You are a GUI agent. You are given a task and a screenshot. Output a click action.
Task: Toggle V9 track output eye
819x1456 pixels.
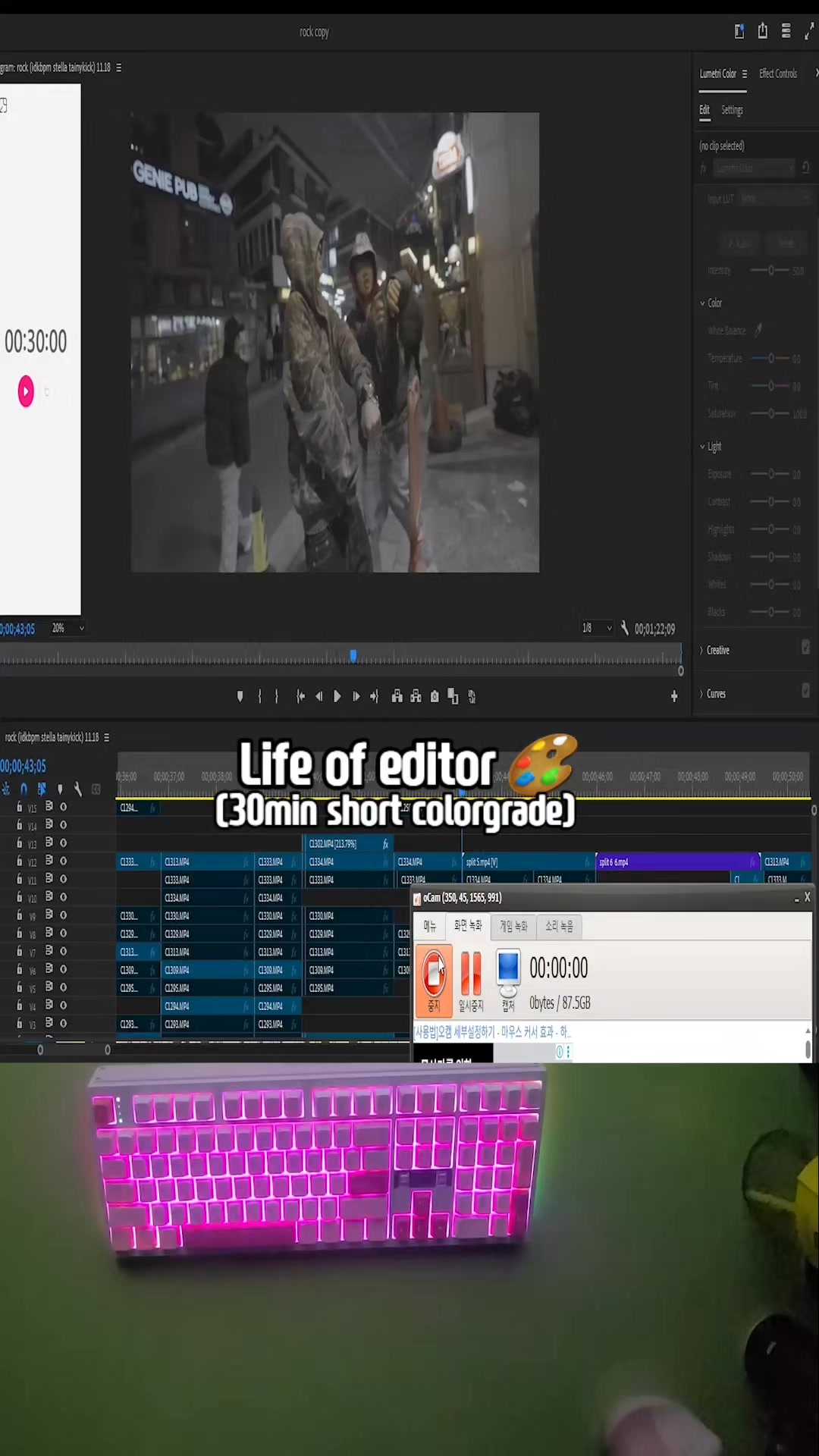pos(63,915)
